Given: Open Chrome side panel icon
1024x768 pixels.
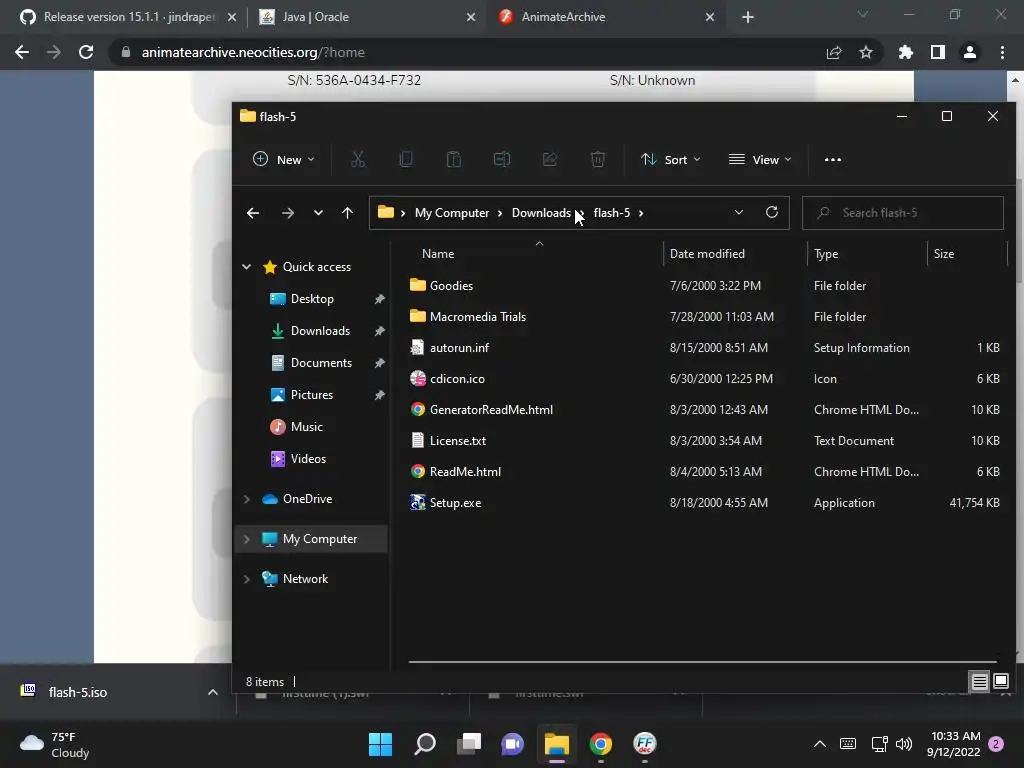Looking at the screenshot, I should [938, 52].
